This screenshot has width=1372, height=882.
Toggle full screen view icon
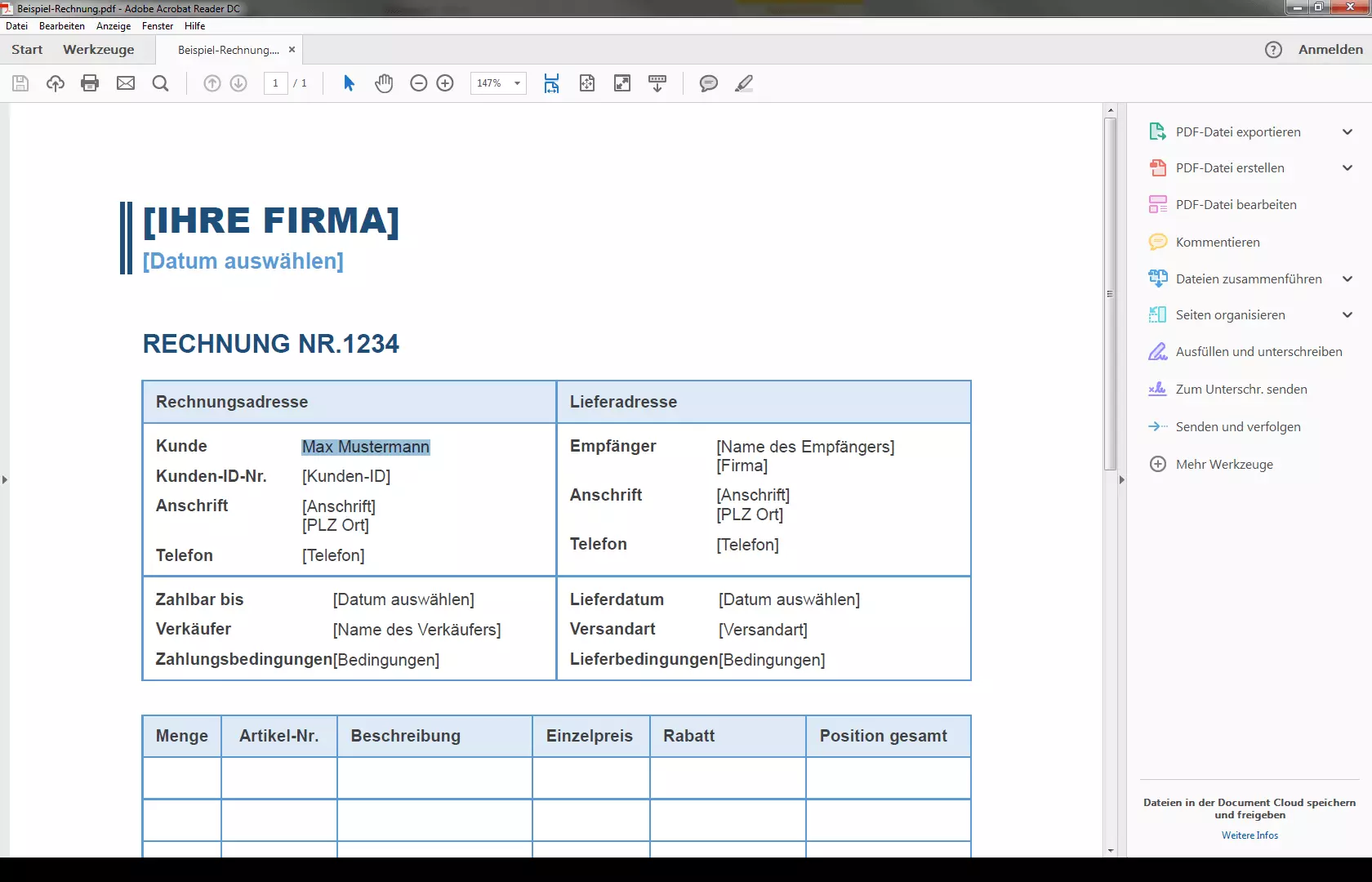pyautogui.click(x=622, y=83)
